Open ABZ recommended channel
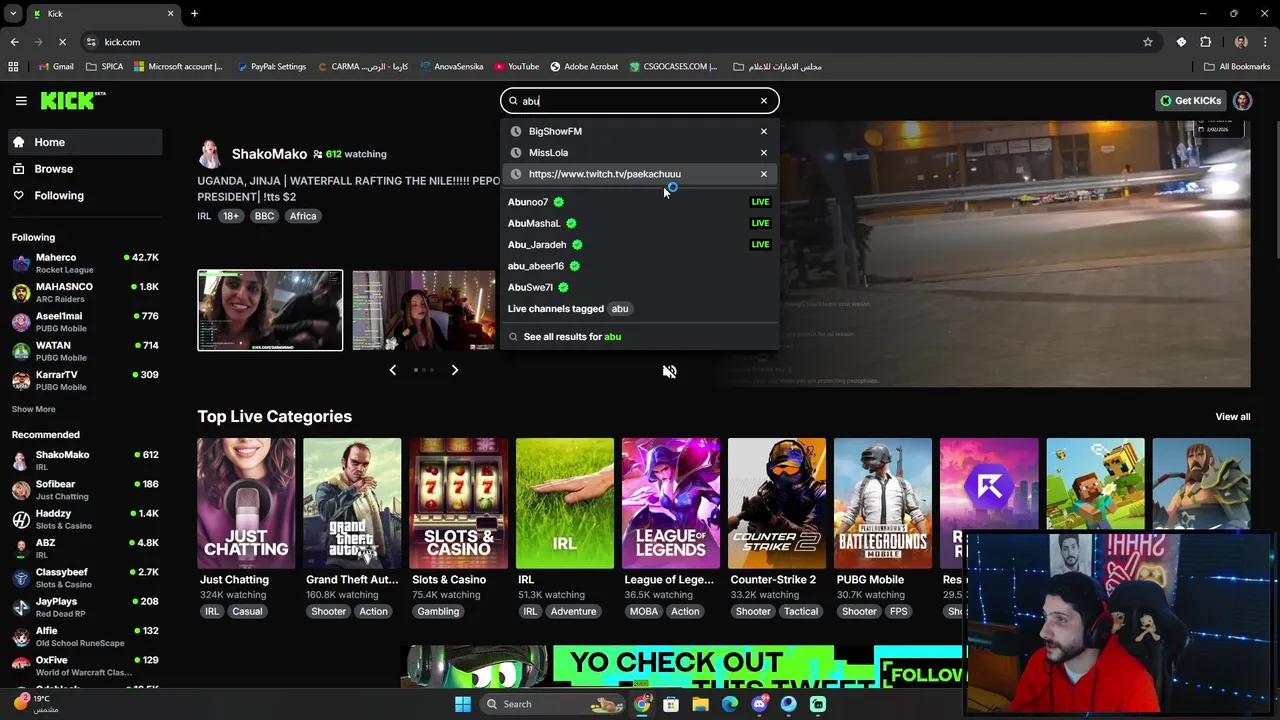Screen dimensions: 1280x720 85,548
